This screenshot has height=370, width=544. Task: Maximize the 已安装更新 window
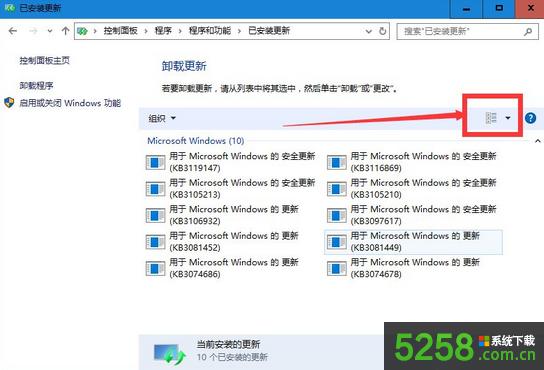pos(499,9)
